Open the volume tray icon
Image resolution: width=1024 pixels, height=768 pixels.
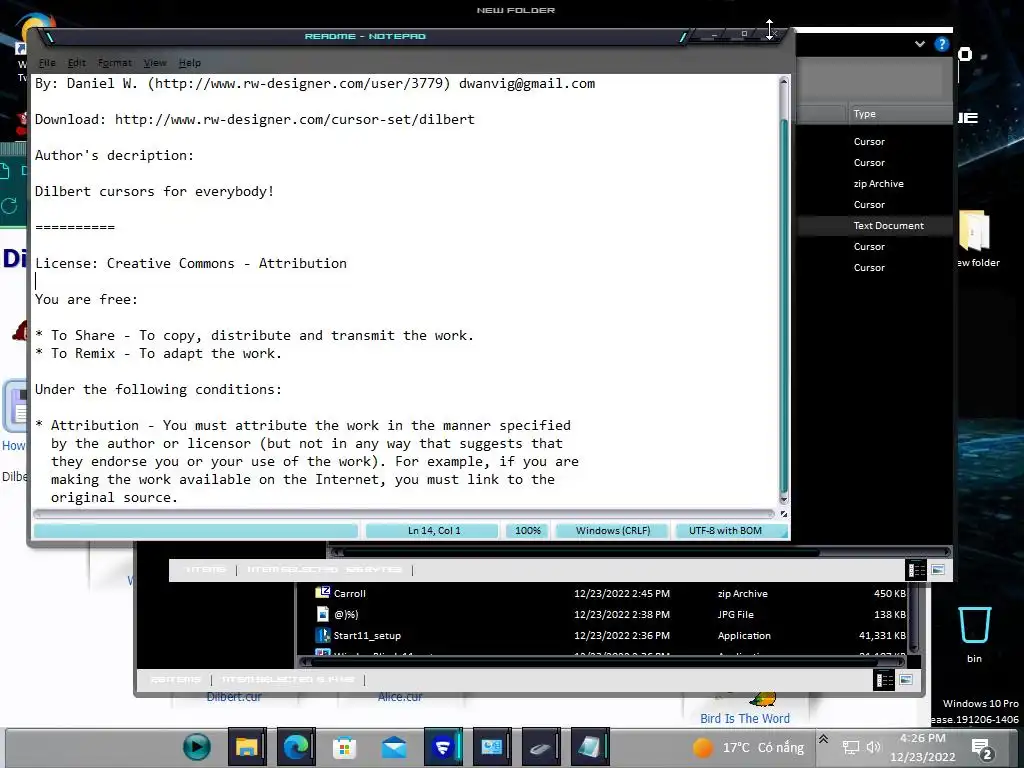click(873, 747)
